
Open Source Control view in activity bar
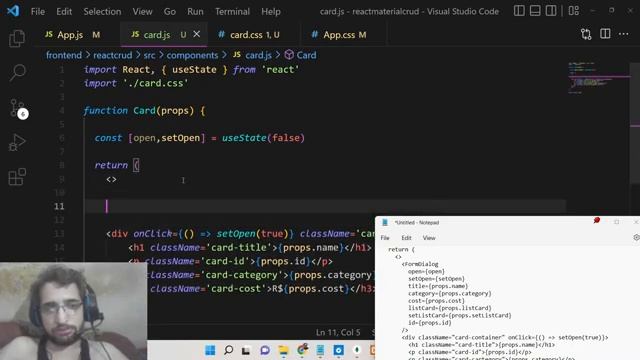[18, 108]
